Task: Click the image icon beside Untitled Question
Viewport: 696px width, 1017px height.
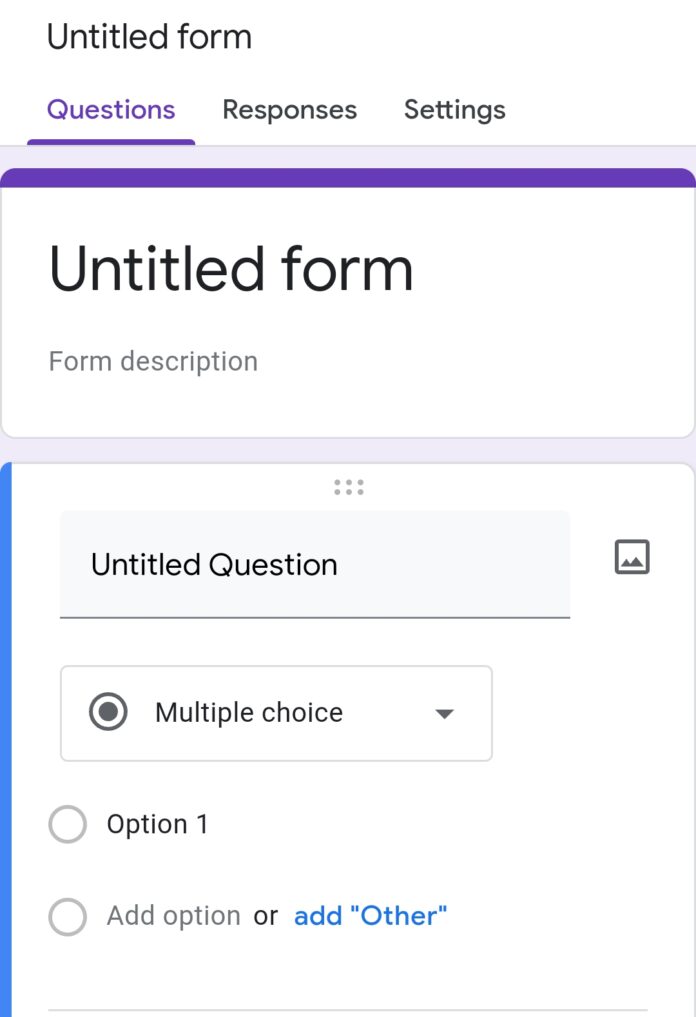Action: click(x=632, y=557)
